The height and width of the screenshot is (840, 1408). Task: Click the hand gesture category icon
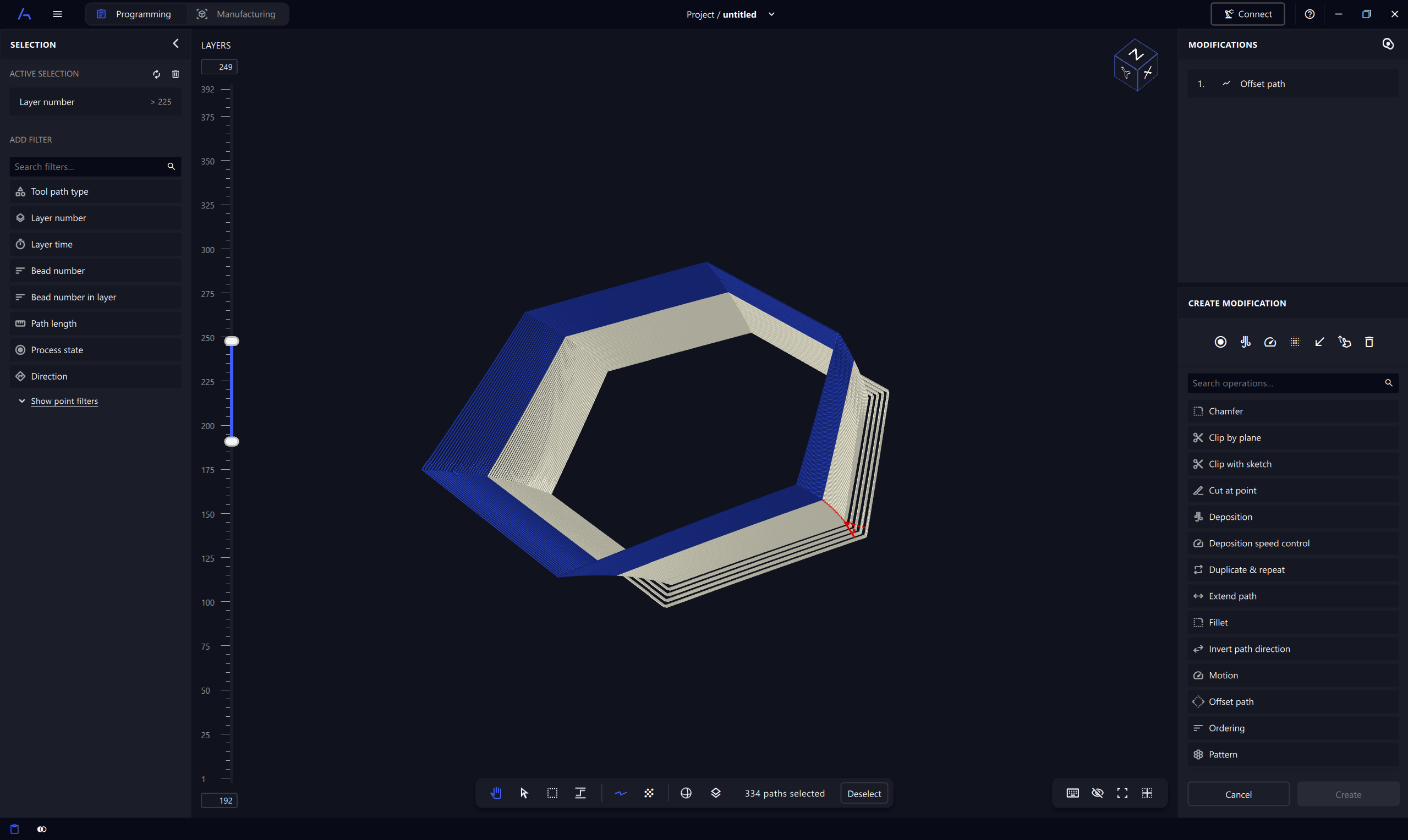pyautogui.click(x=1344, y=342)
